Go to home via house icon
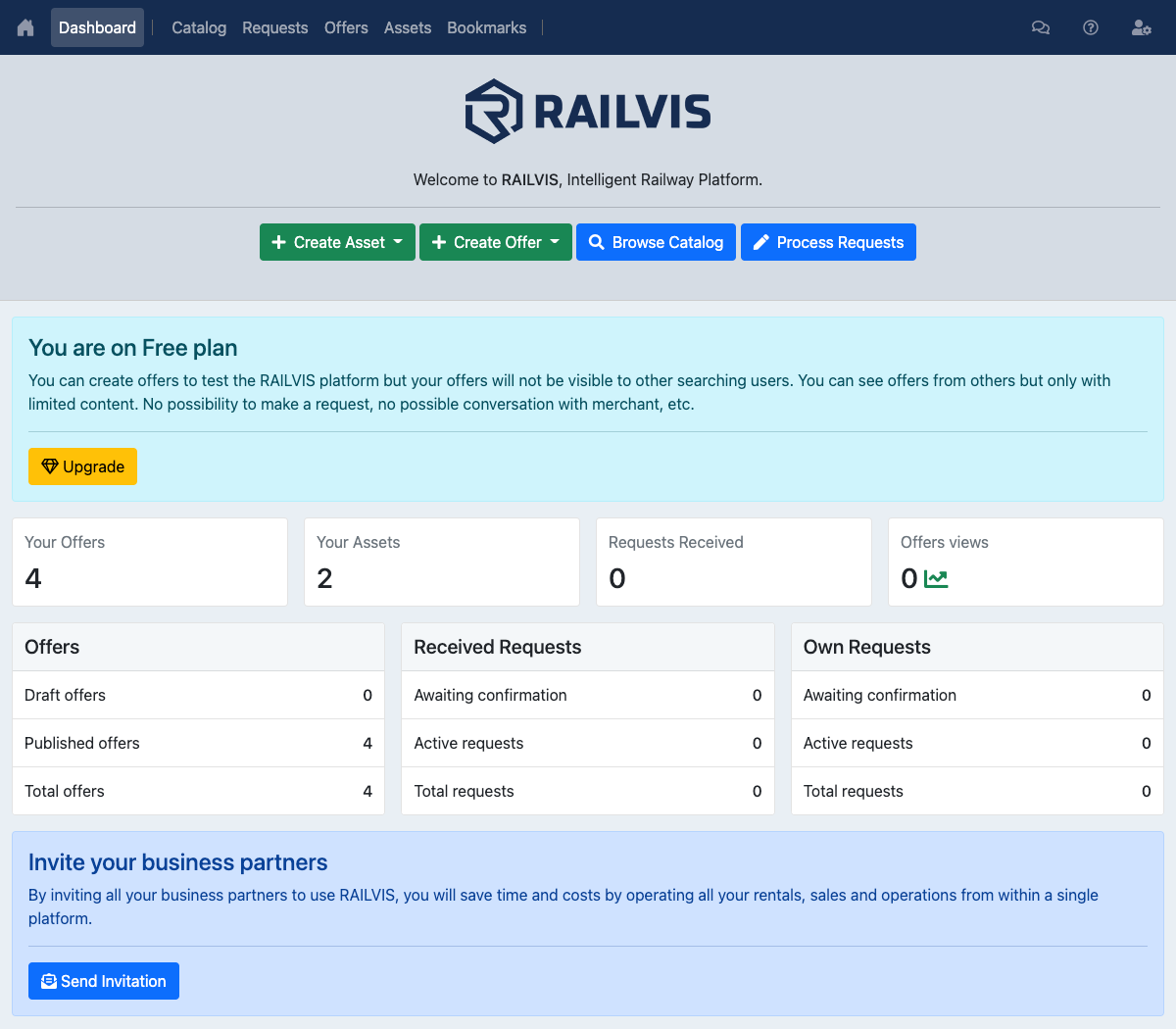The width and height of the screenshot is (1176, 1029). (x=25, y=27)
